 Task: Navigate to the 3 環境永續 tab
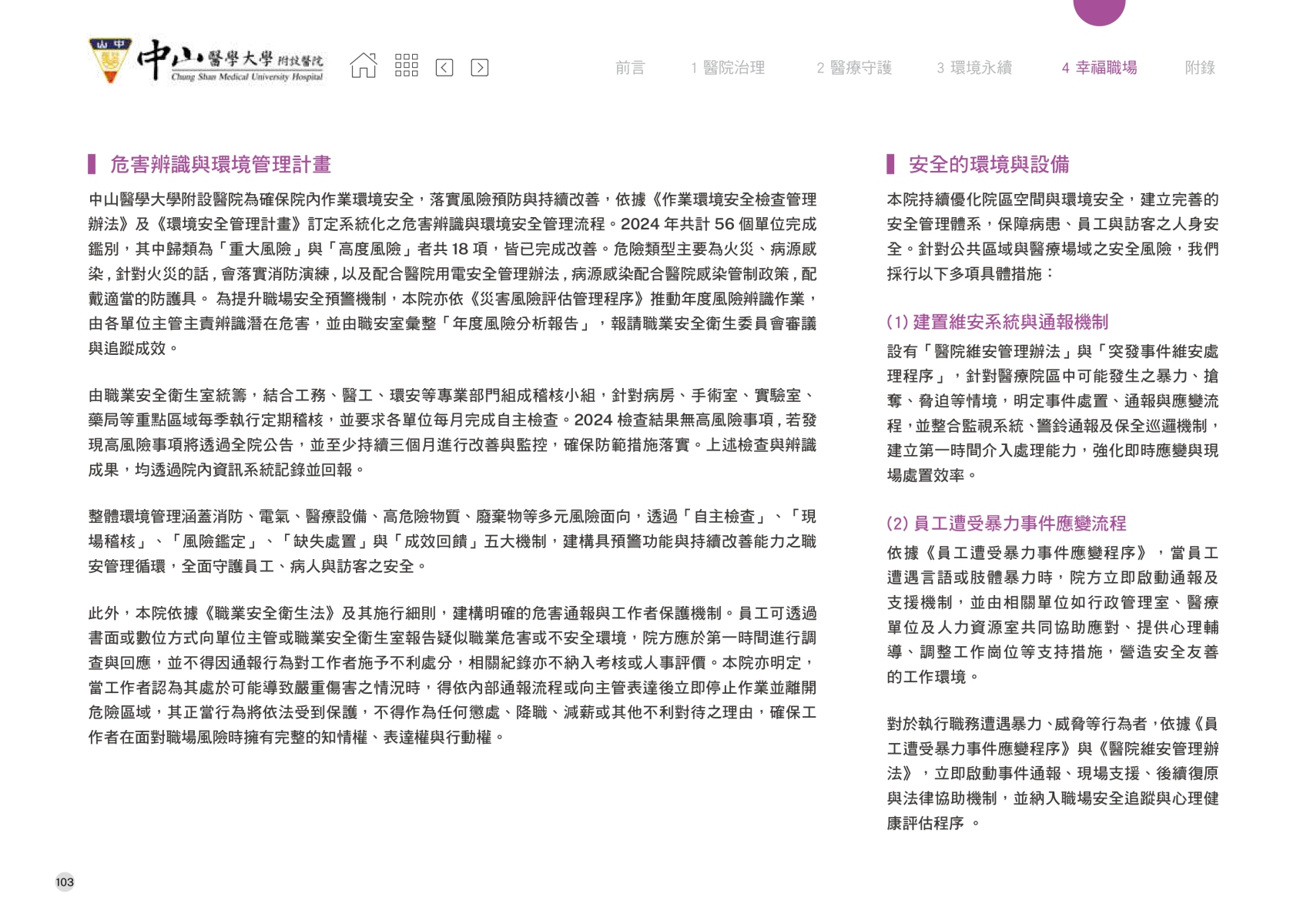pos(974,68)
